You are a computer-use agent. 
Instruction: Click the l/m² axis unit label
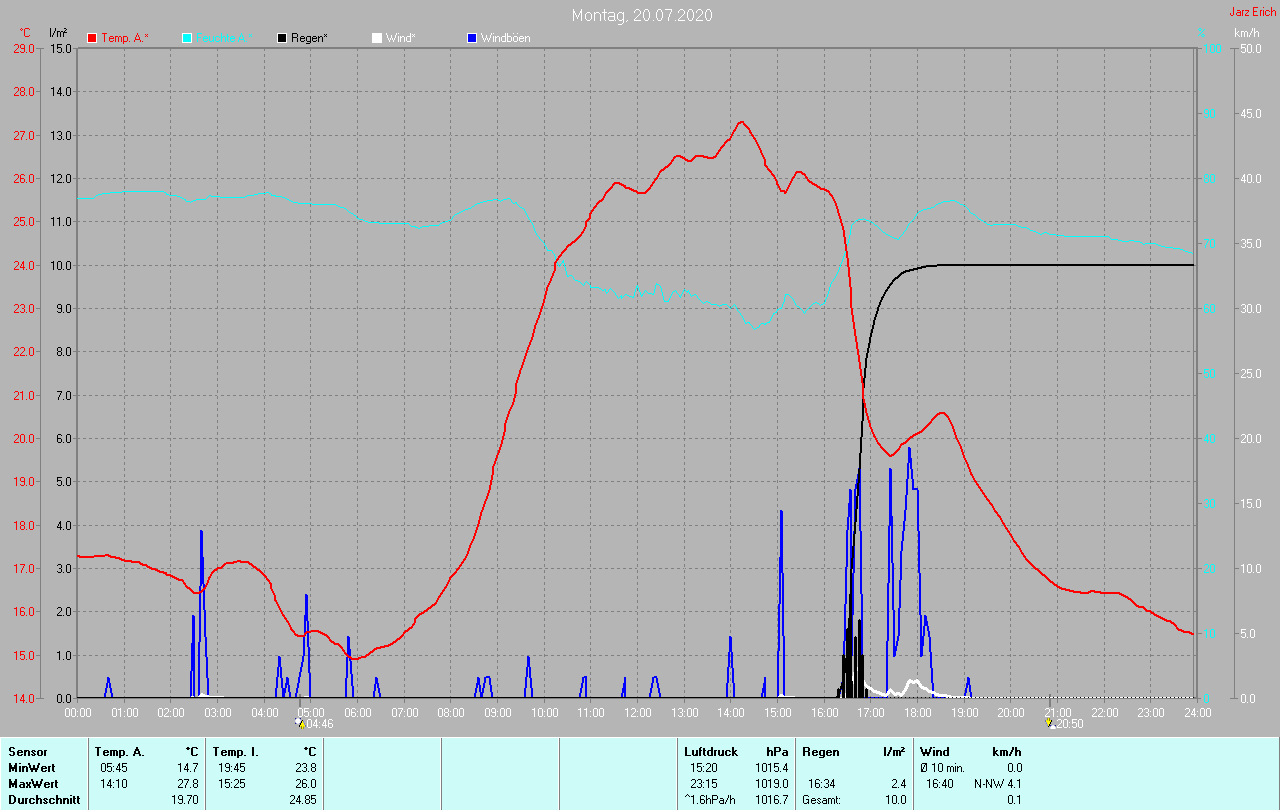click(58, 33)
